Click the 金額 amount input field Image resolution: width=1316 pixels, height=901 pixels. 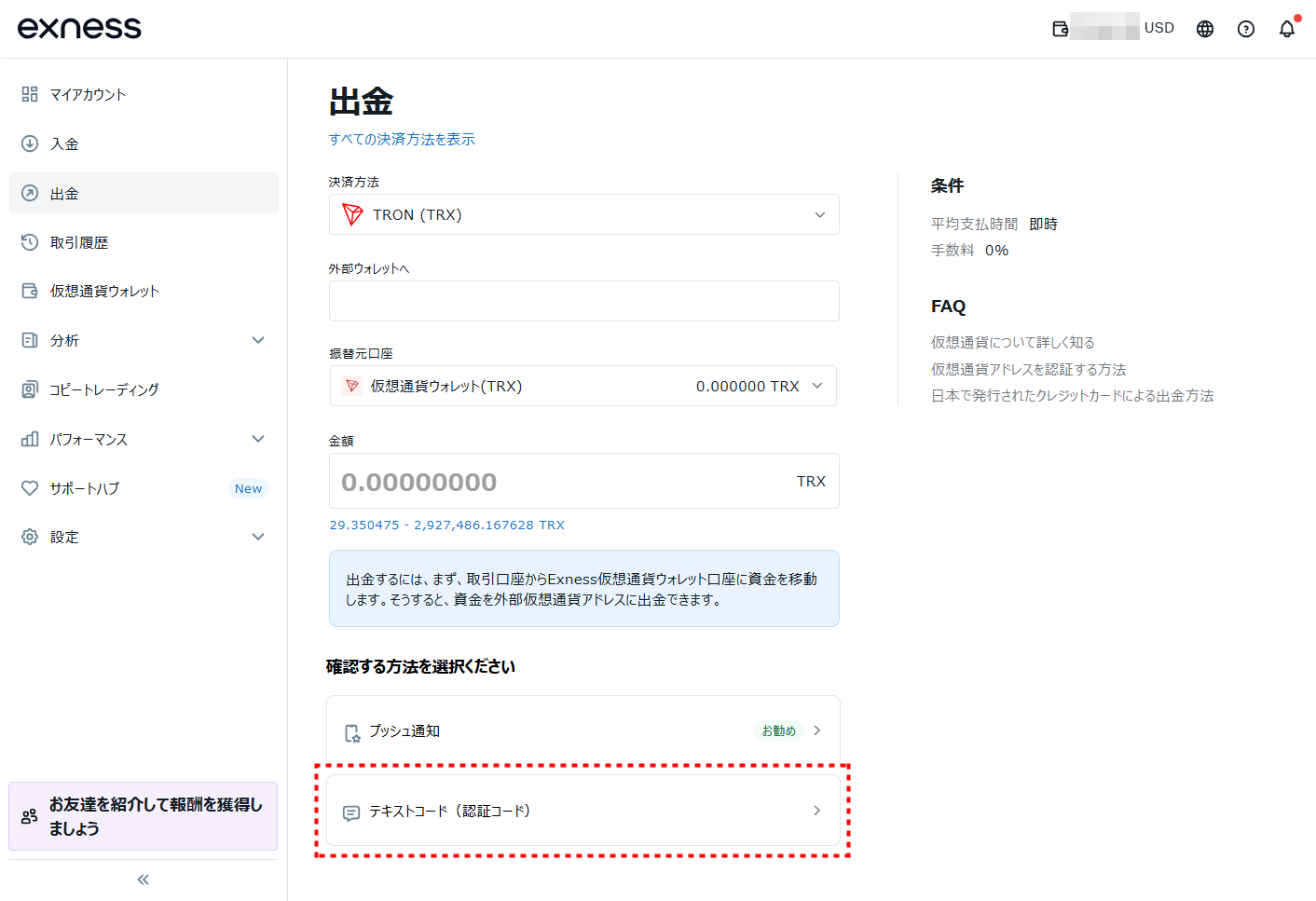point(559,481)
